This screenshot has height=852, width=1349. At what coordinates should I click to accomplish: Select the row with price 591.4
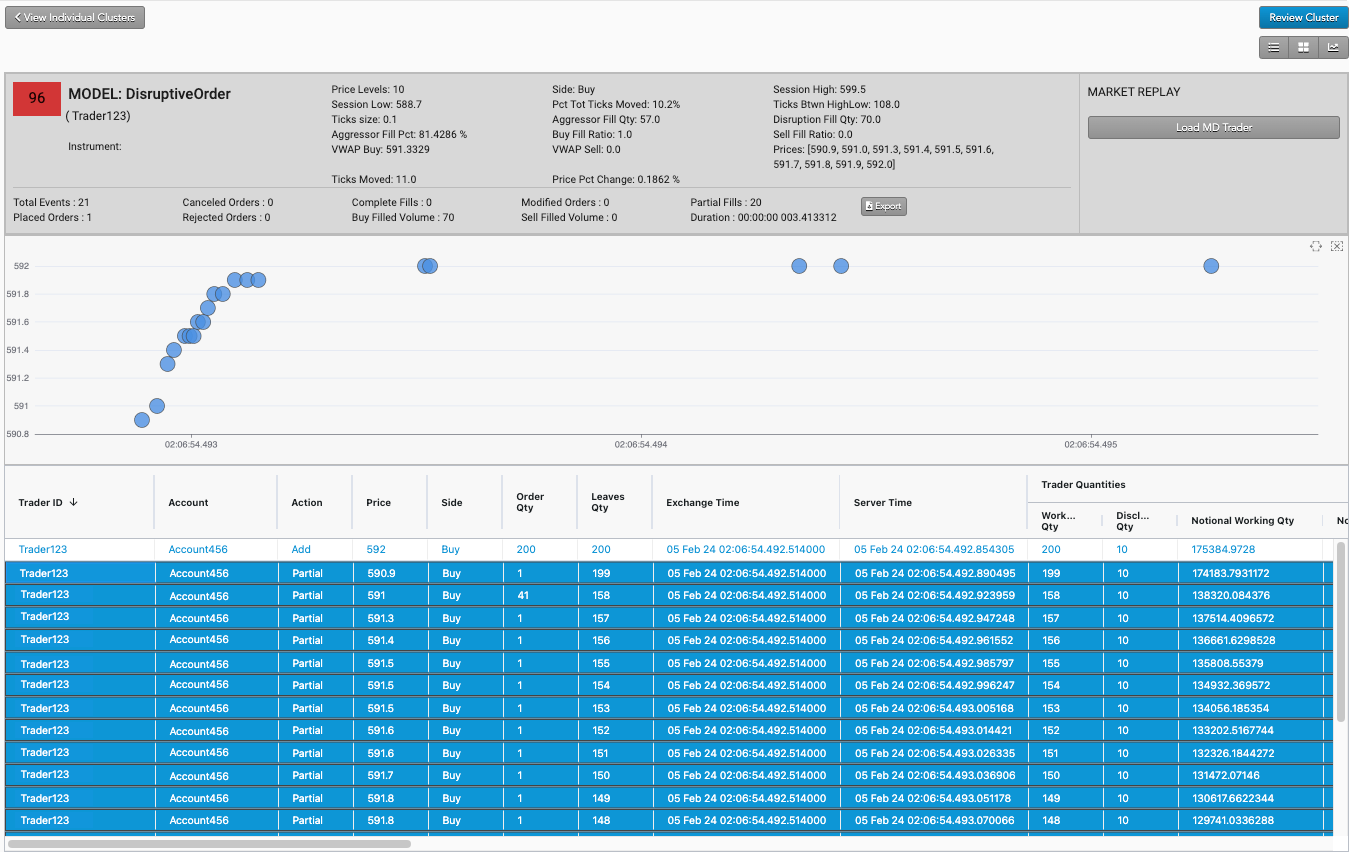(670, 640)
